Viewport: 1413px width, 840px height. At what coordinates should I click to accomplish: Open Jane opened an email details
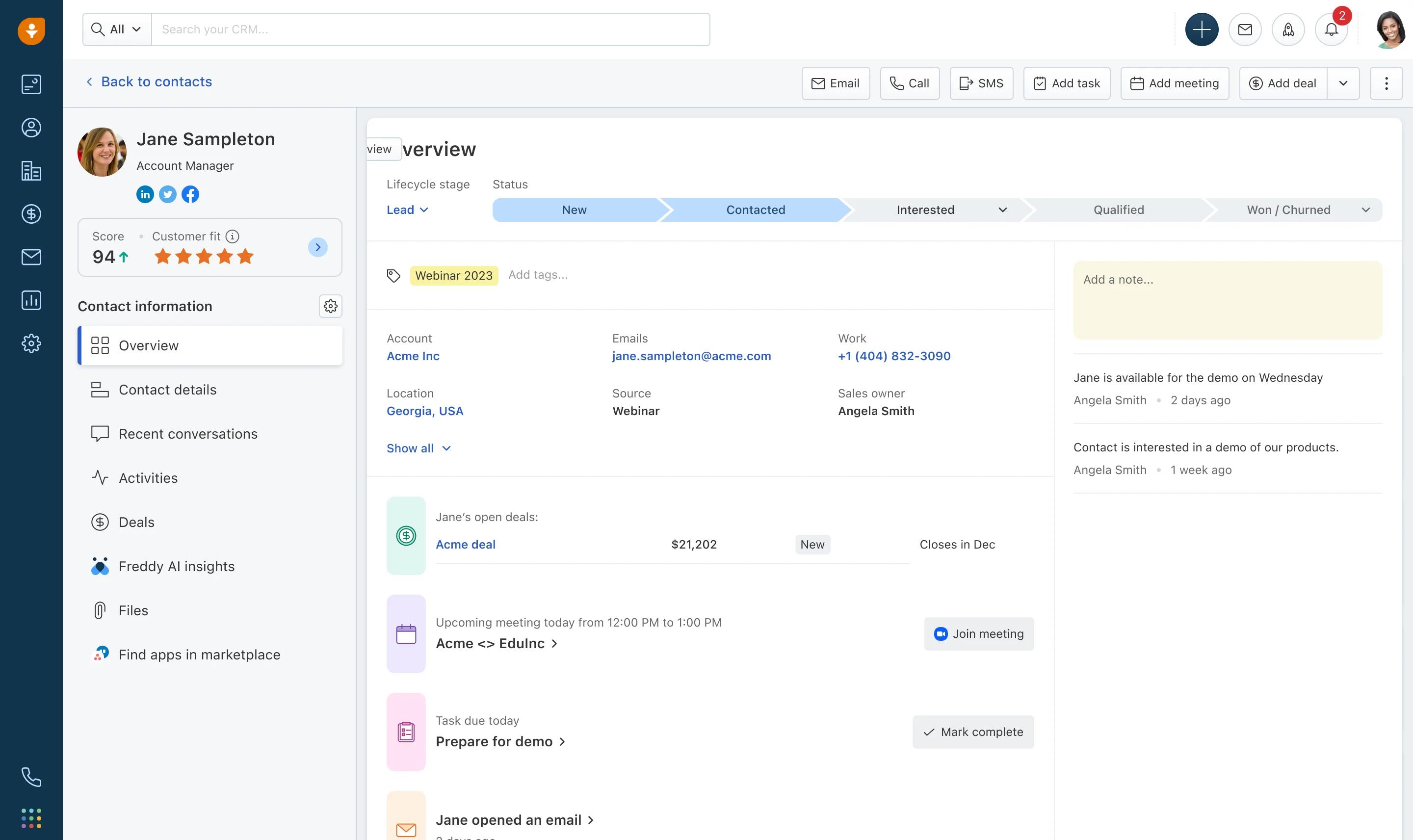tap(514, 820)
